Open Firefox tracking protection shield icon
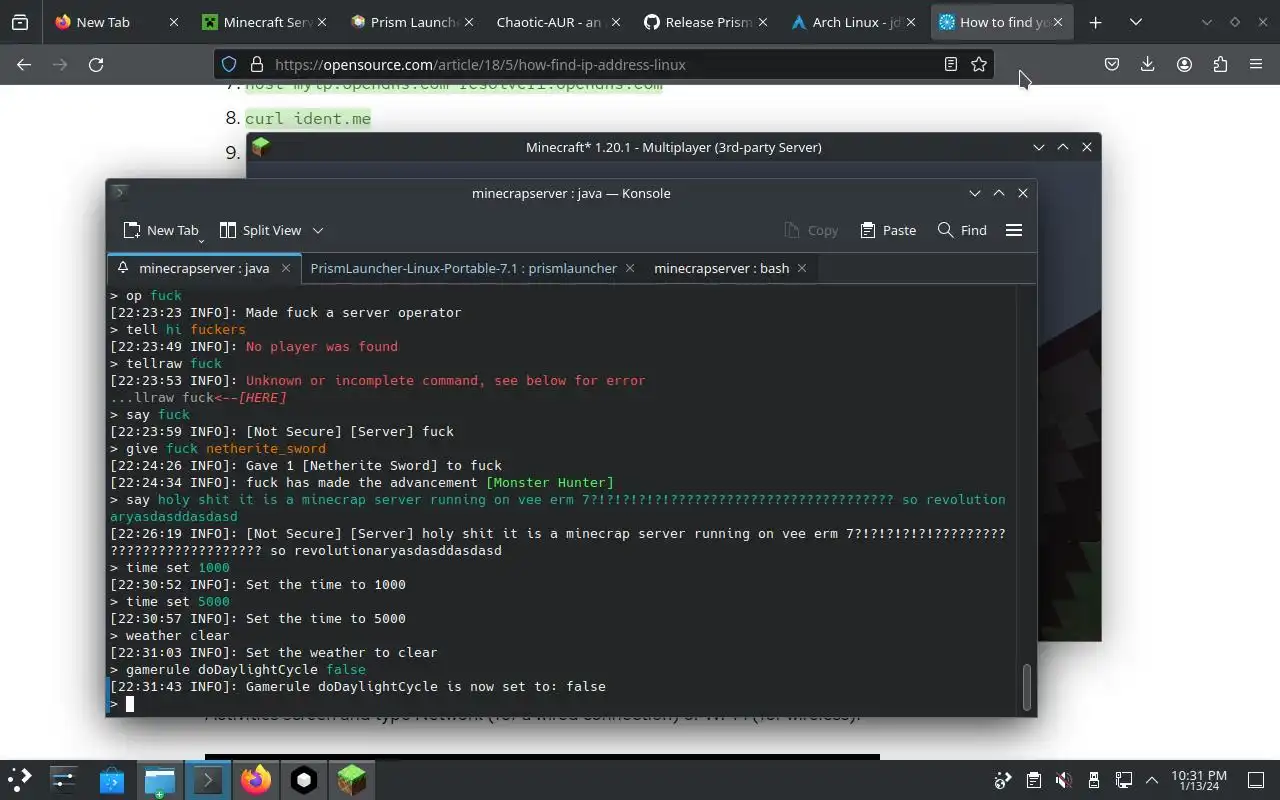This screenshot has width=1280, height=800. [x=229, y=64]
